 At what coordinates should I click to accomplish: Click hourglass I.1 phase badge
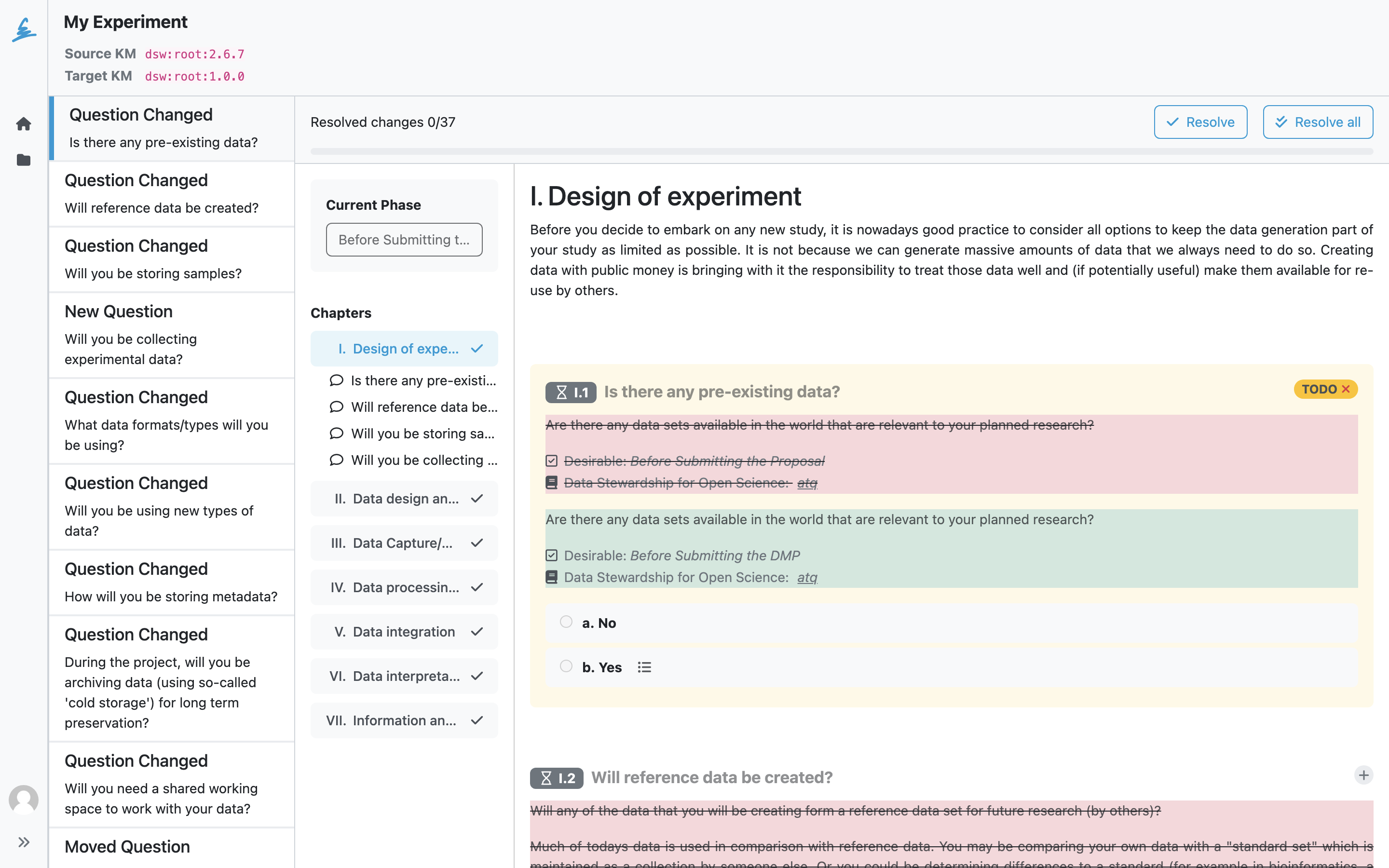point(571,392)
